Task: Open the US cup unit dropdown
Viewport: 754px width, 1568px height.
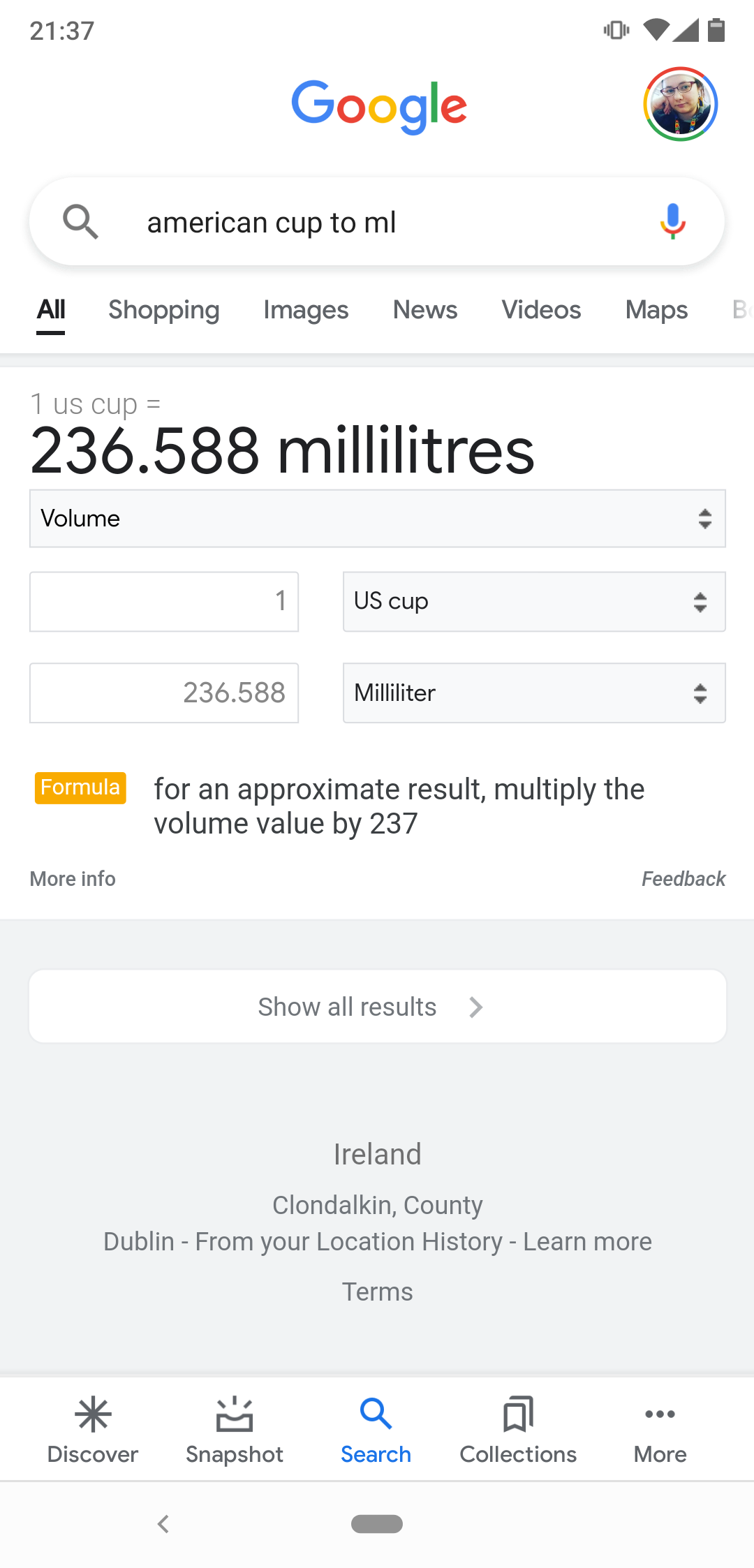Action: tap(534, 602)
